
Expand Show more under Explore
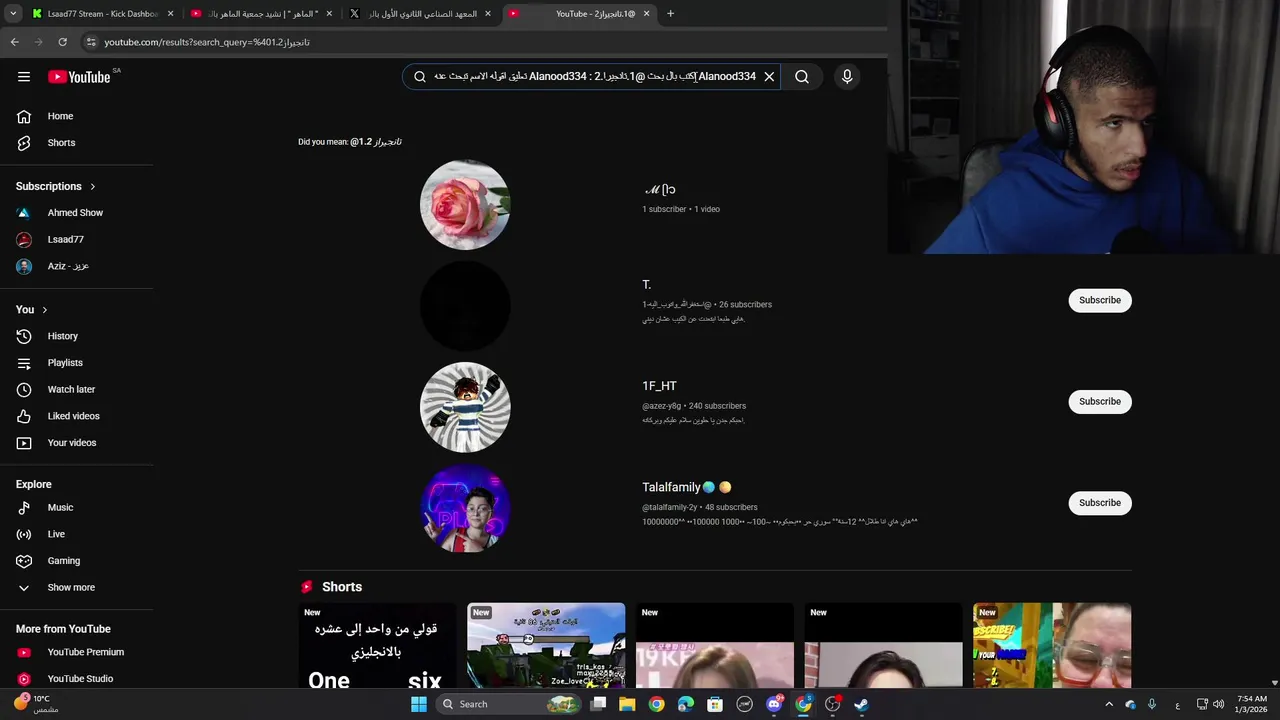click(71, 588)
